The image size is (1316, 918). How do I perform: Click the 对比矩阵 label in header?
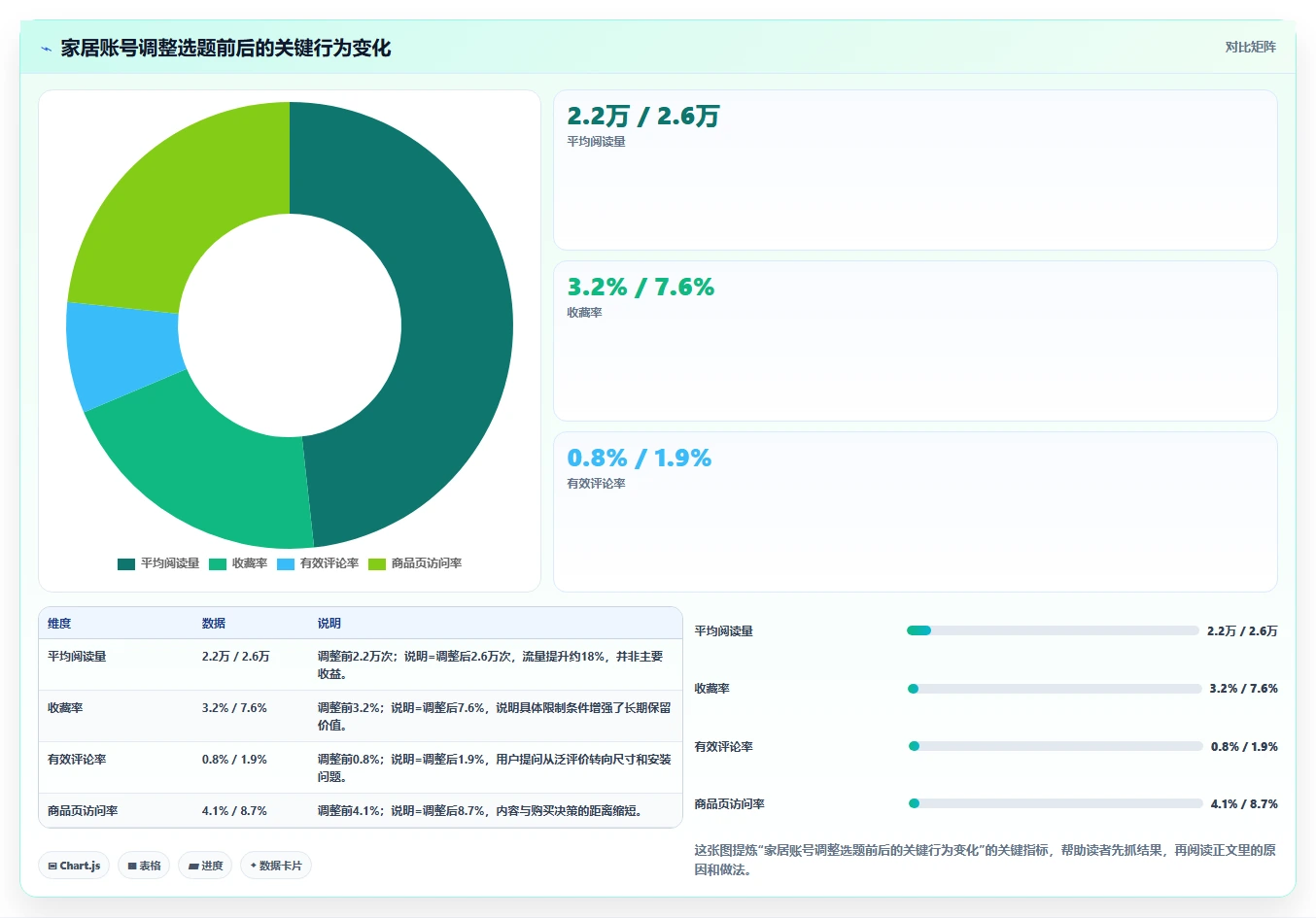coord(1250,47)
